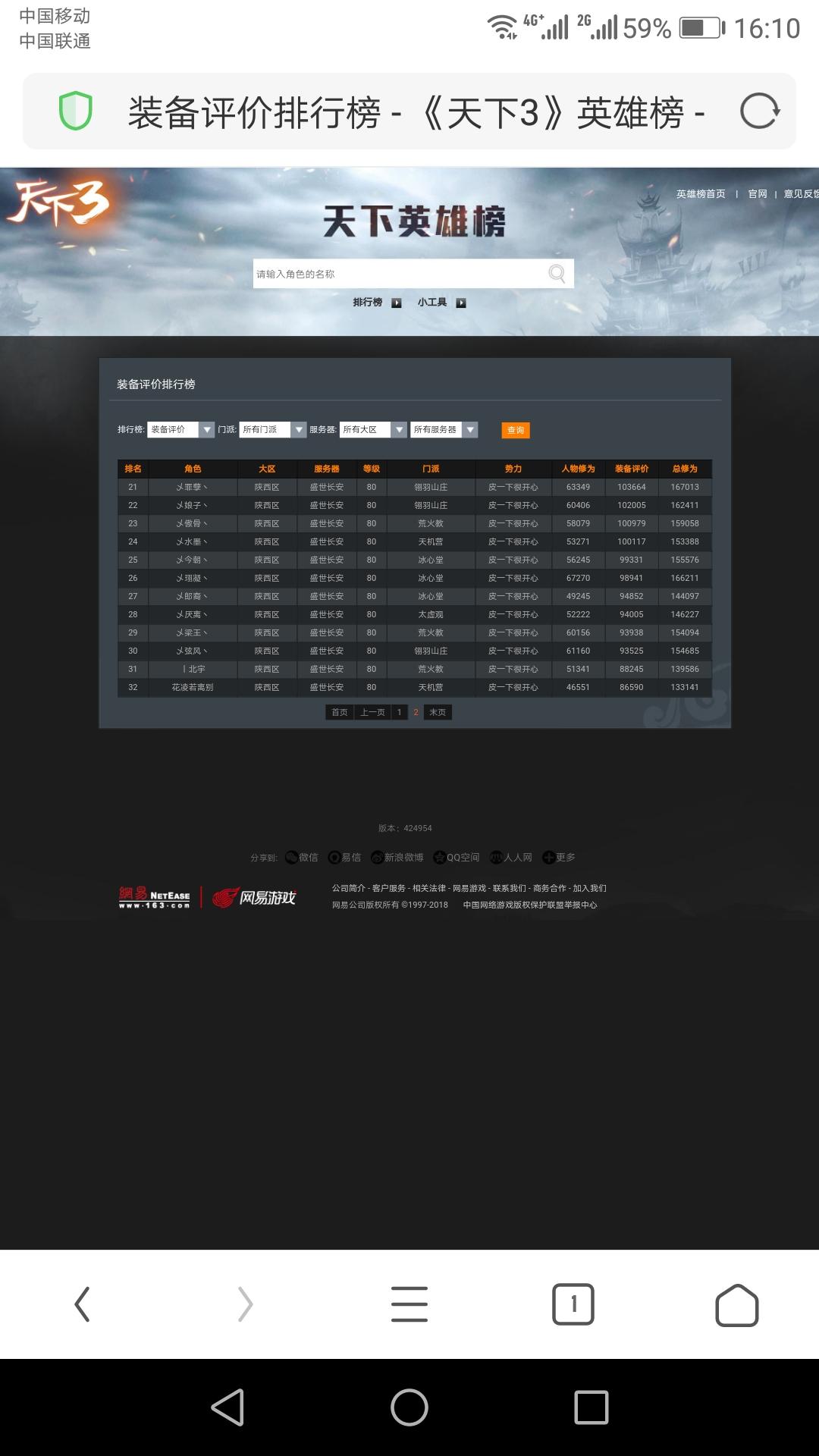Click the 上一页 pagination button
Screen dimensions: 819x1456
point(372,712)
